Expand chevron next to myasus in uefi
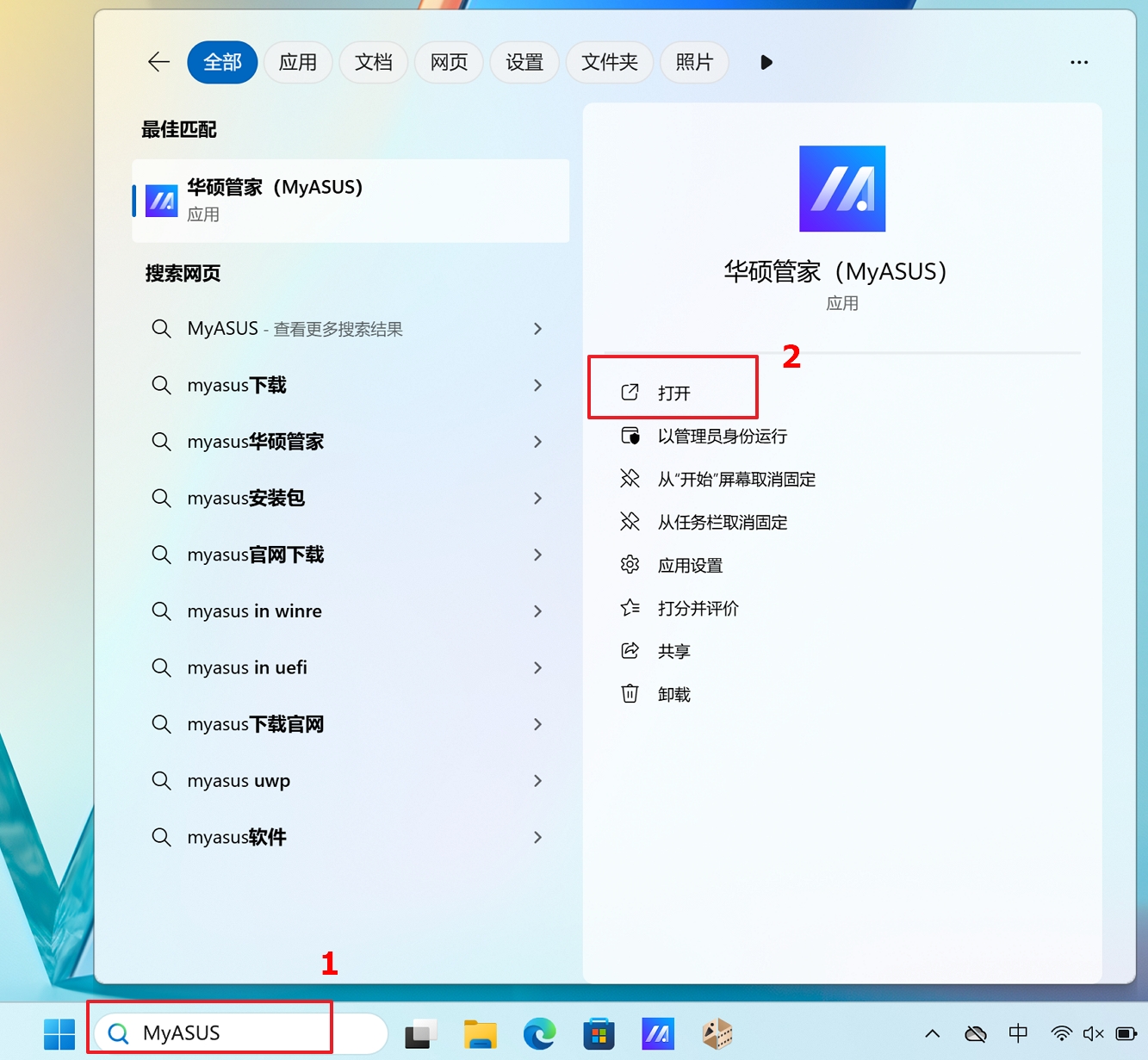1148x1060 pixels. pyautogui.click(x=537, y=667)
